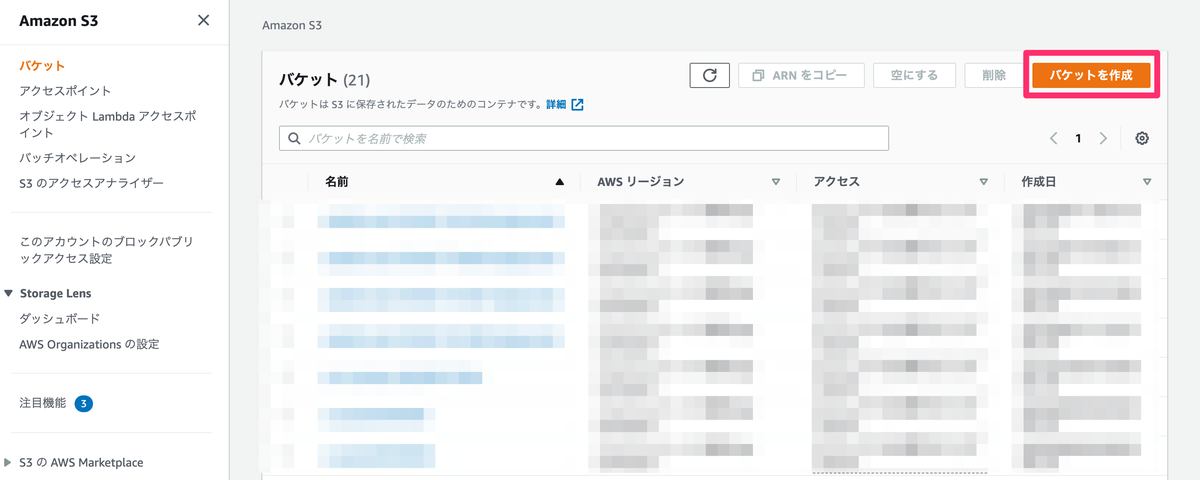The image size is (1200, 480).
Task: Collapse the Storage Lens section
Action: coord(9,293)
